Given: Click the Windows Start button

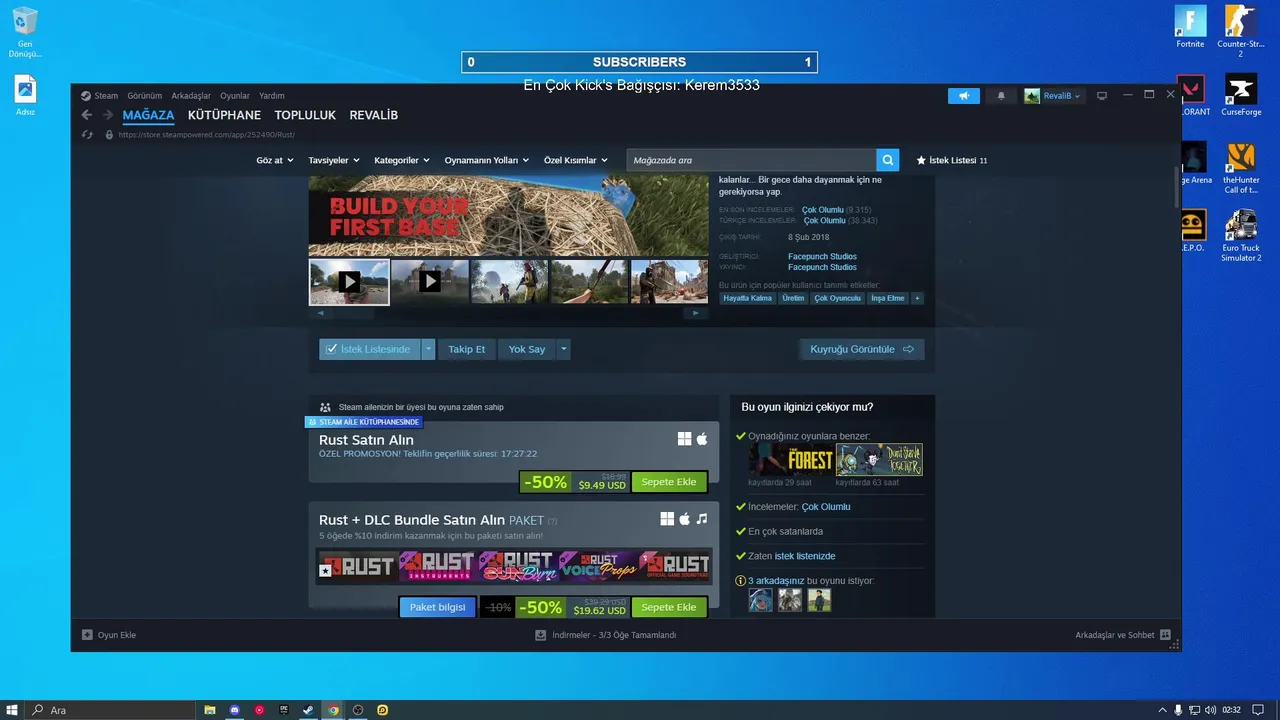Looking at the screenshot, I should tap(12, 710).
